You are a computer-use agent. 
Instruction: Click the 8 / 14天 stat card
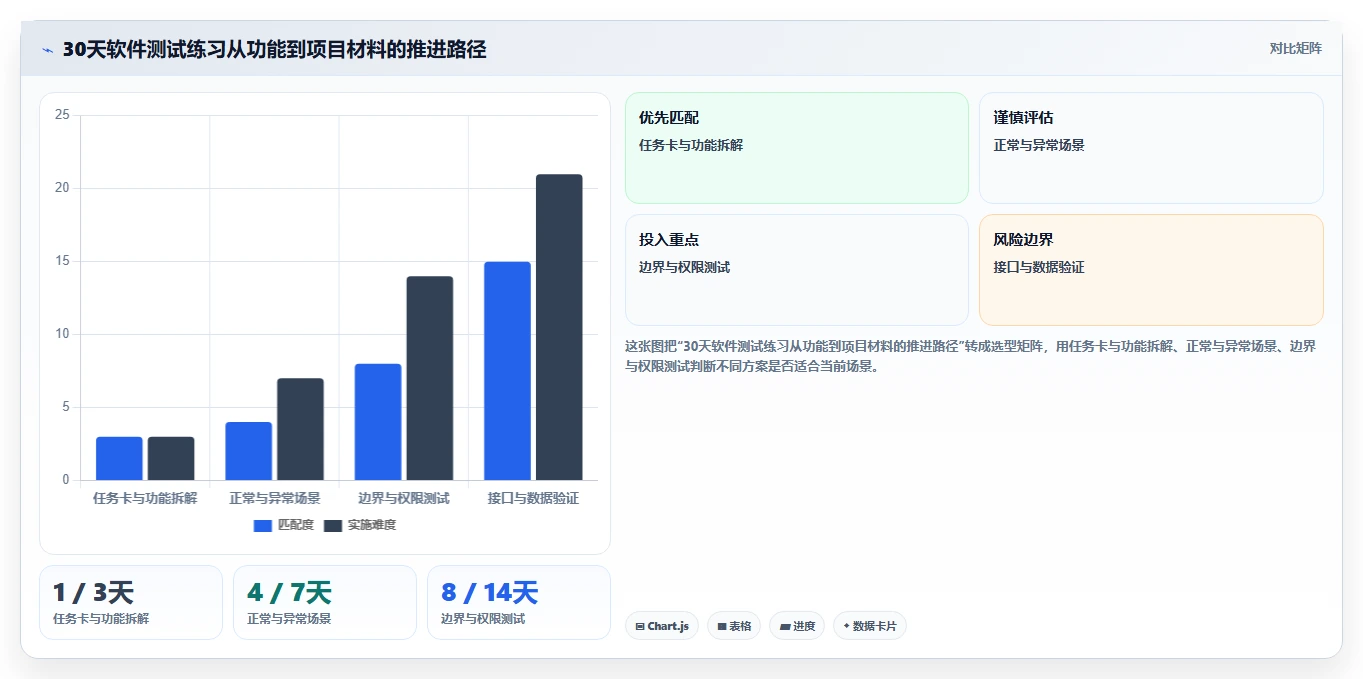519,602
